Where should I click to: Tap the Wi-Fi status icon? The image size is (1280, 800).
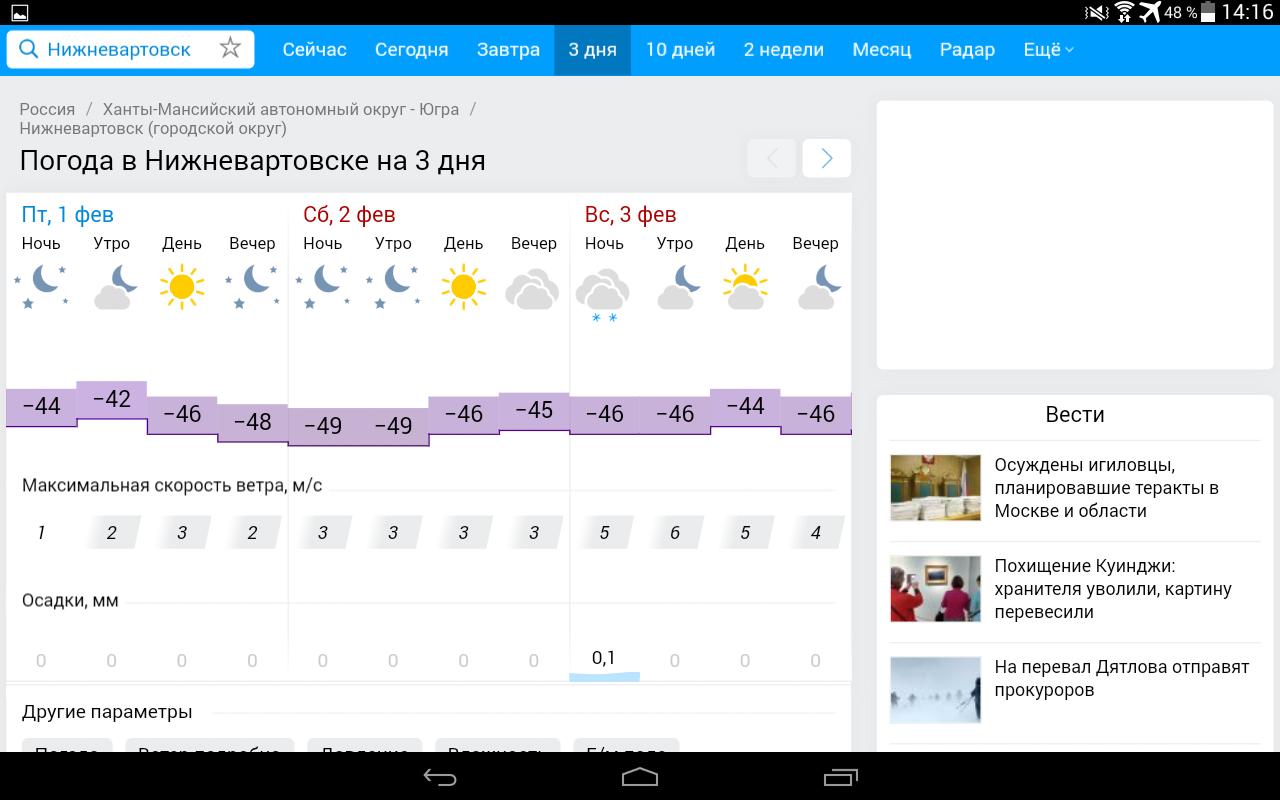pyautogui.click(x=1124, y=12)
